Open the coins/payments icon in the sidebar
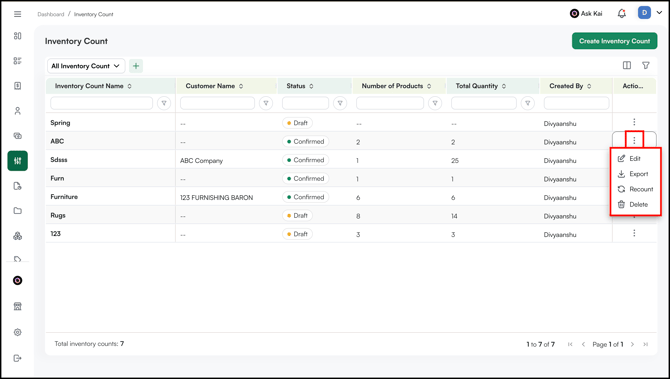 click(18, 136)
